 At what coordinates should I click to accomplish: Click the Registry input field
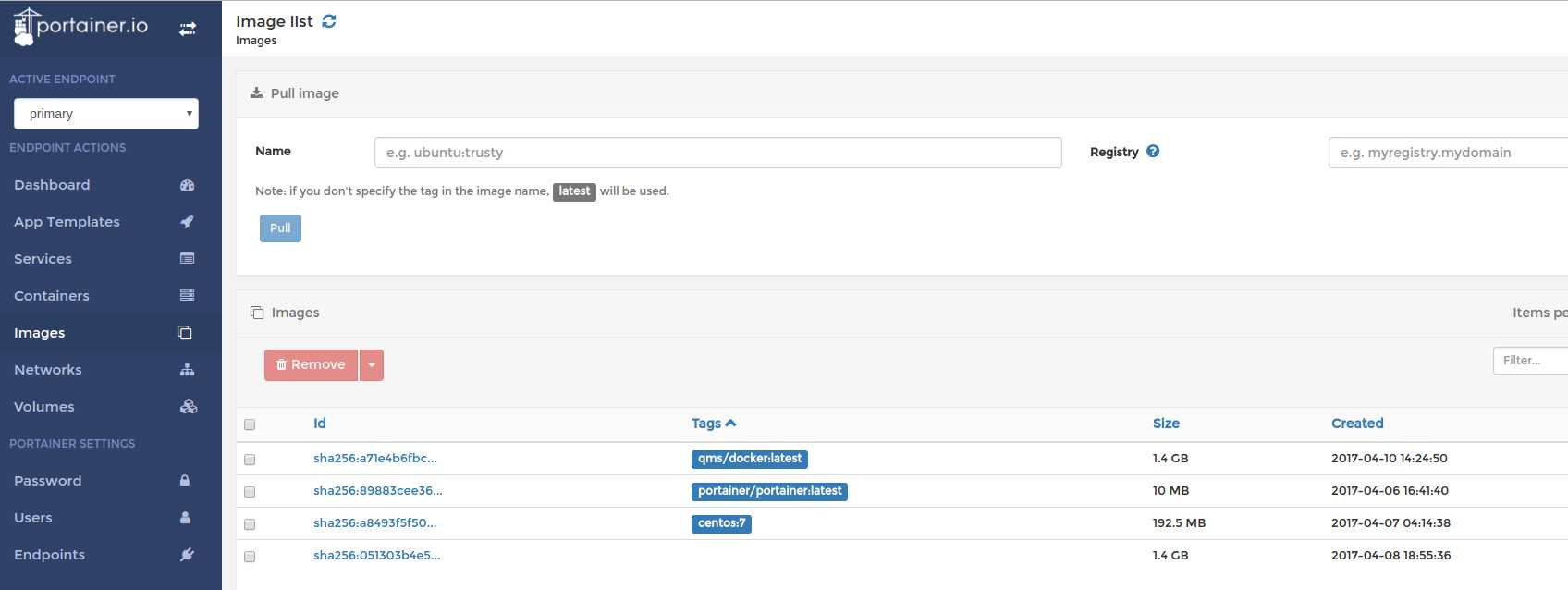point(1448,153)
